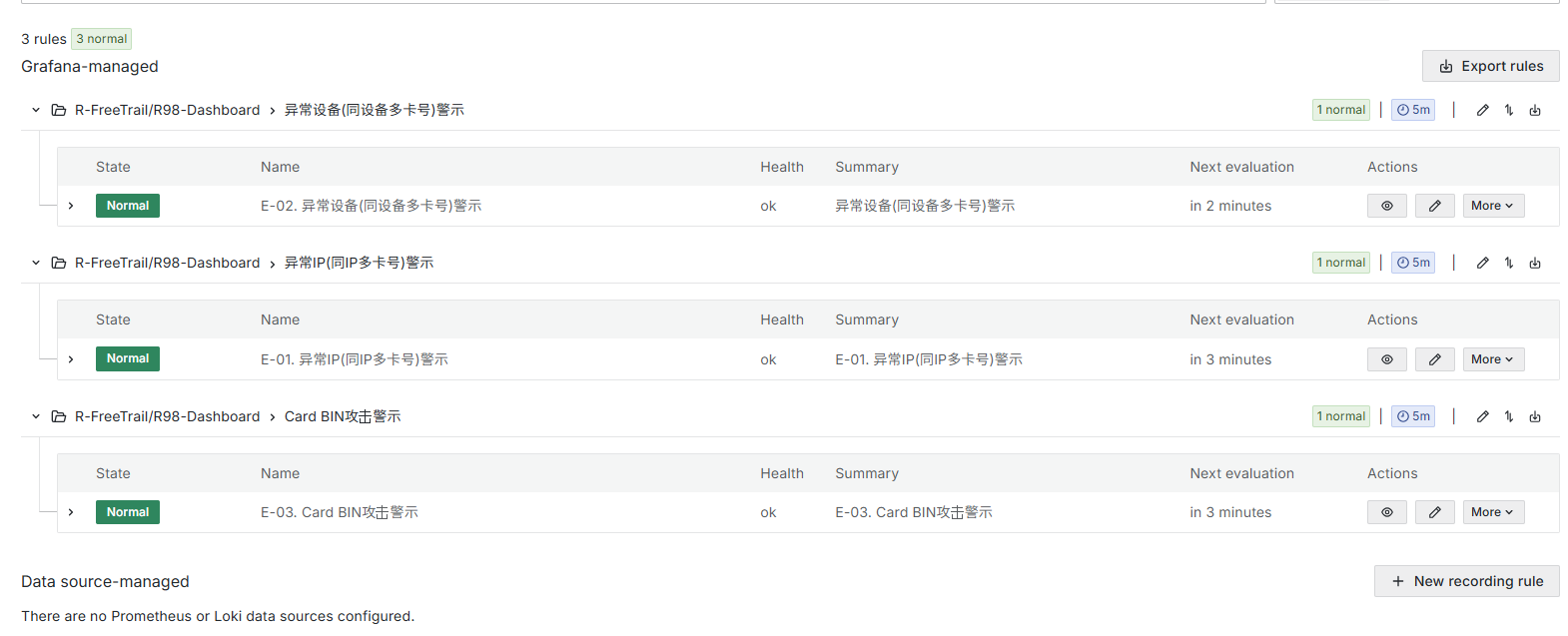Edit rule E-03 using the pencil button

coord(1434,512)
